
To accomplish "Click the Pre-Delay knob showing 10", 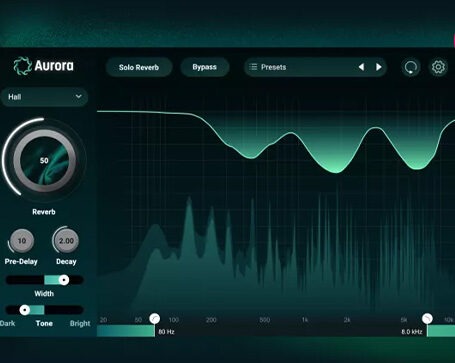I will 22,241.
